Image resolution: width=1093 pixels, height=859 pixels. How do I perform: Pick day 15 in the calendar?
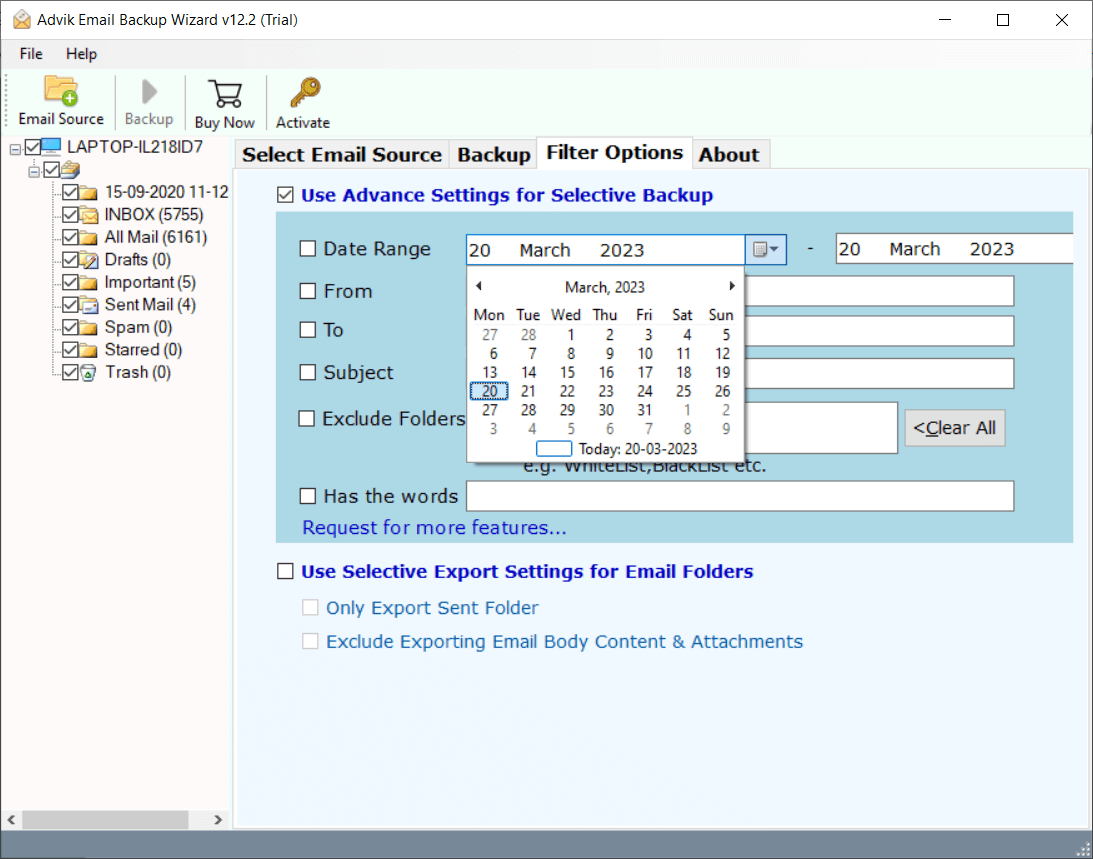pyautogui.click(x=567, y=372)
